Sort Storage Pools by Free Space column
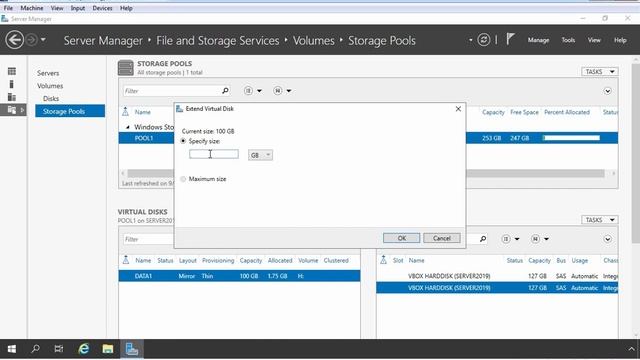The height and width of the screenshot is (360, 640). 524,112
